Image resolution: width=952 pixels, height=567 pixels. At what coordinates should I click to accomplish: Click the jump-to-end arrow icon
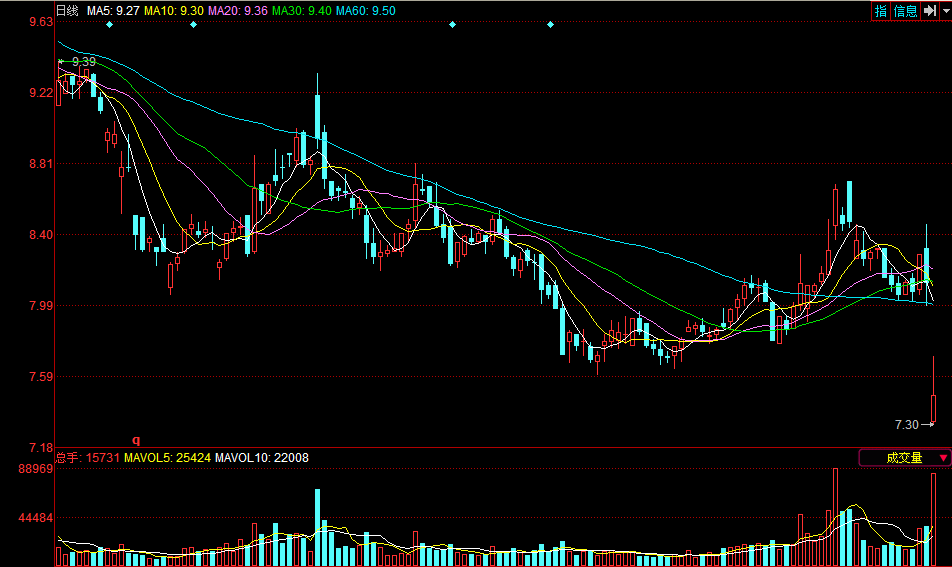tap(929, 11)
